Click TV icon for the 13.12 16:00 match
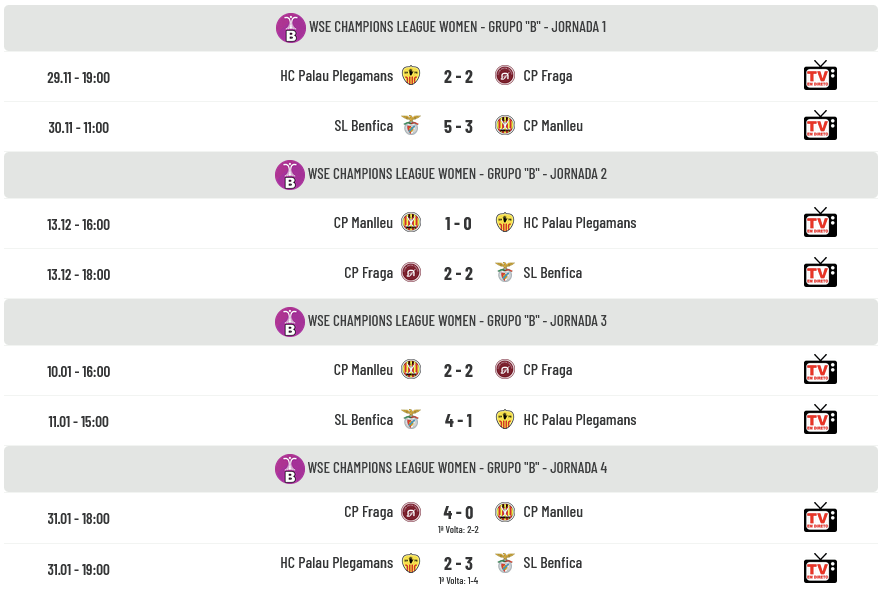 (x=820, y=223)
